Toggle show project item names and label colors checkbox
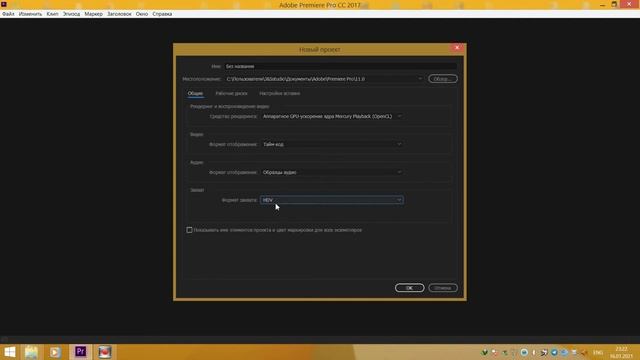The image size is (640, 360). pyautogui.click(x=189, y=230)
